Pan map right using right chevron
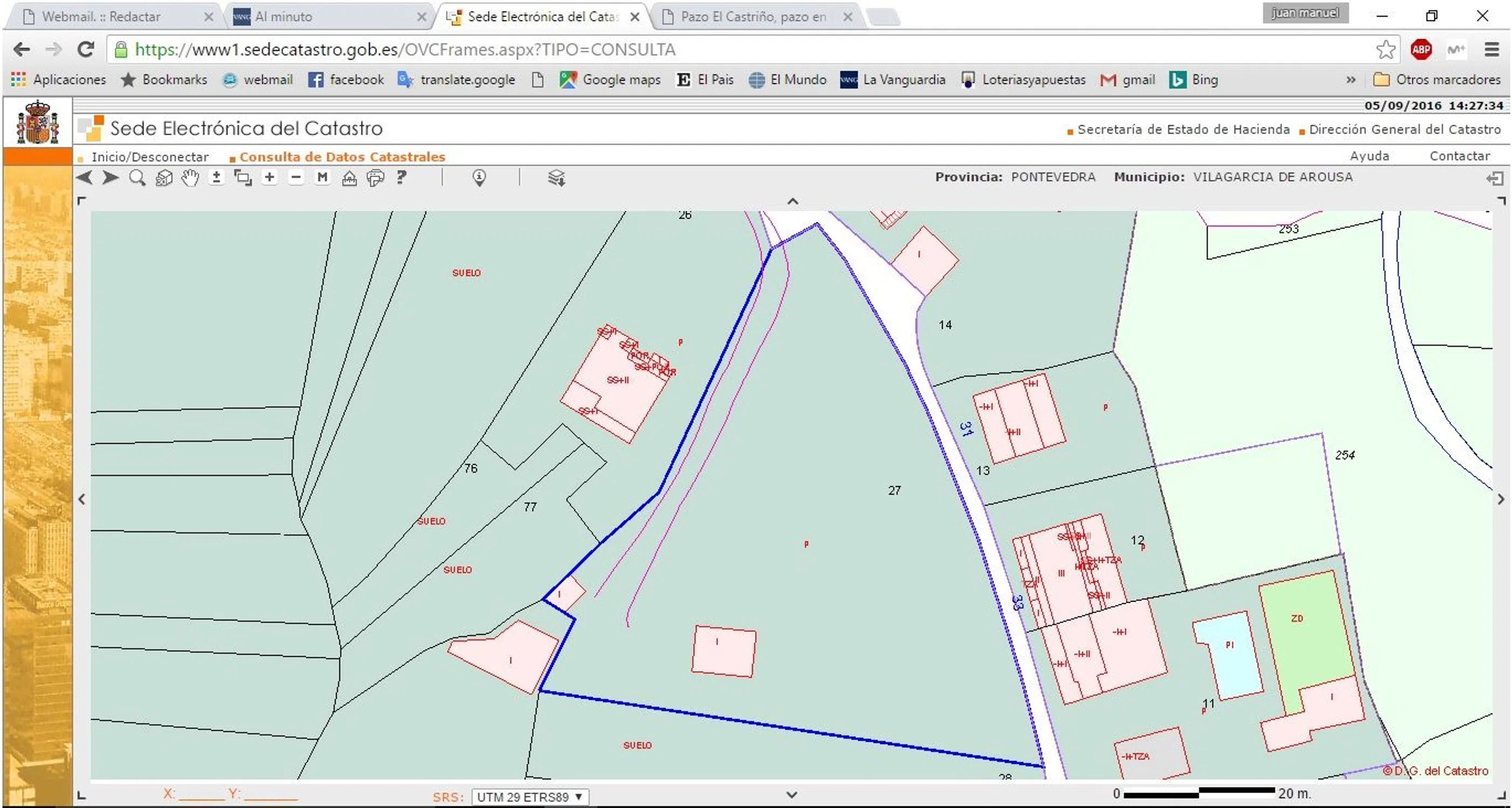The height and width of the screenshot is (808, 1512). (1500, 499)
